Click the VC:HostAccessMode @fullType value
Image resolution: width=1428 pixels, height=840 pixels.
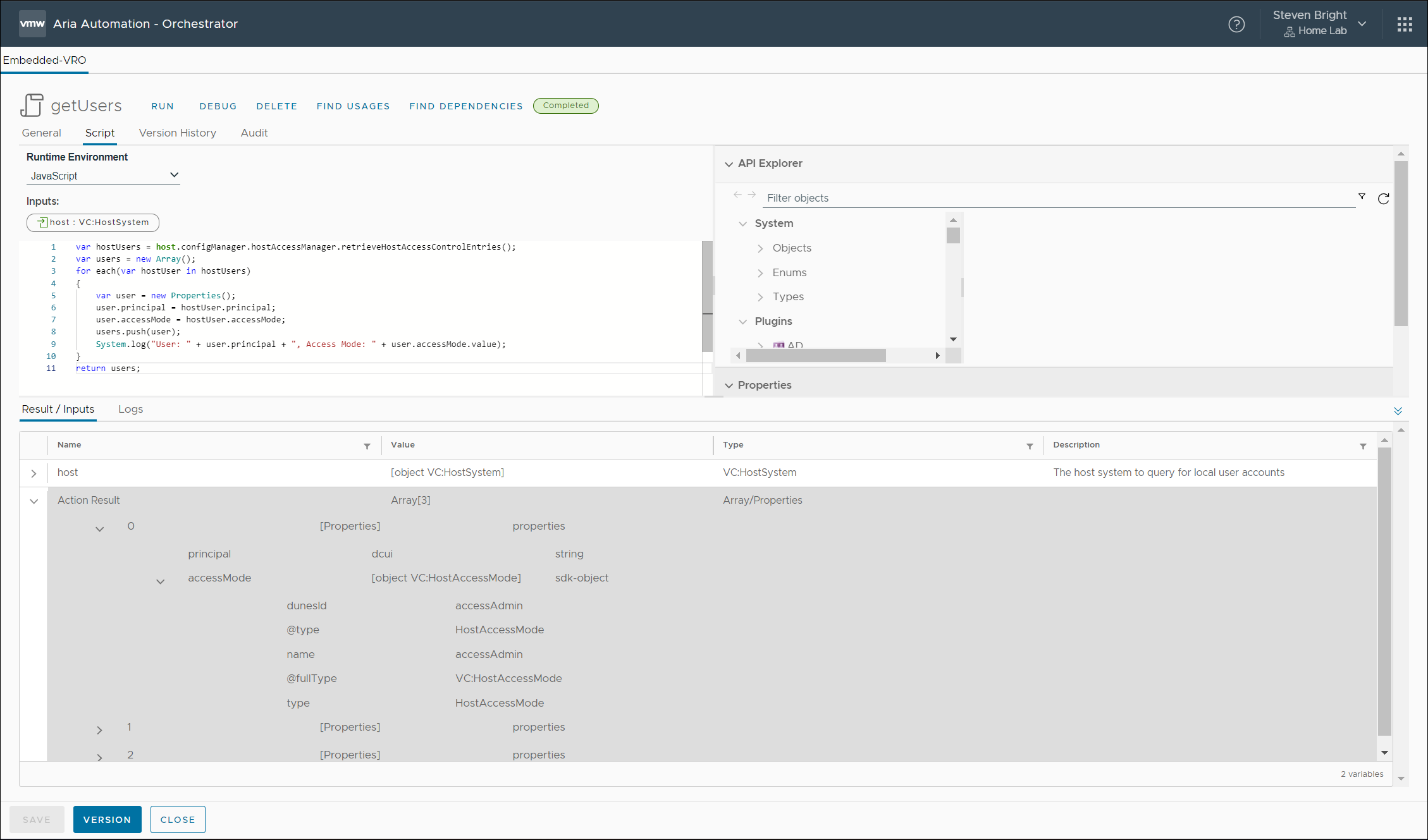(x=508, y=678)
